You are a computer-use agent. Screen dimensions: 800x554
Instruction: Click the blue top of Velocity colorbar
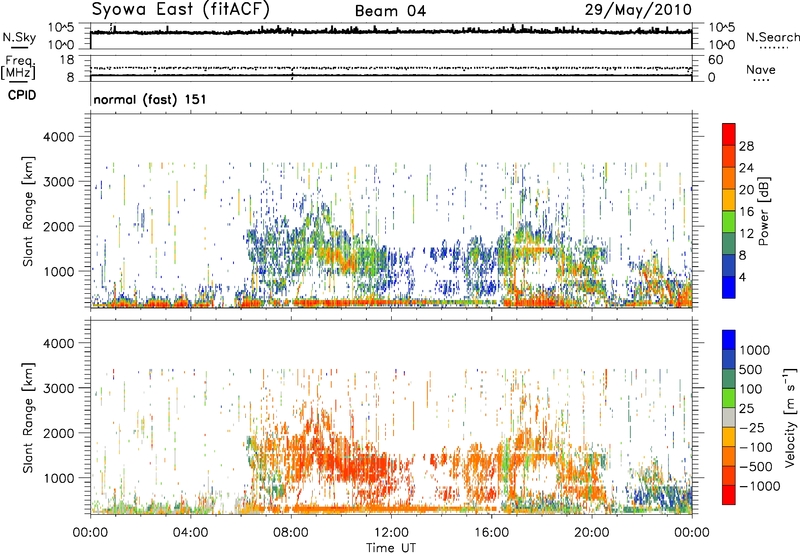729,340
